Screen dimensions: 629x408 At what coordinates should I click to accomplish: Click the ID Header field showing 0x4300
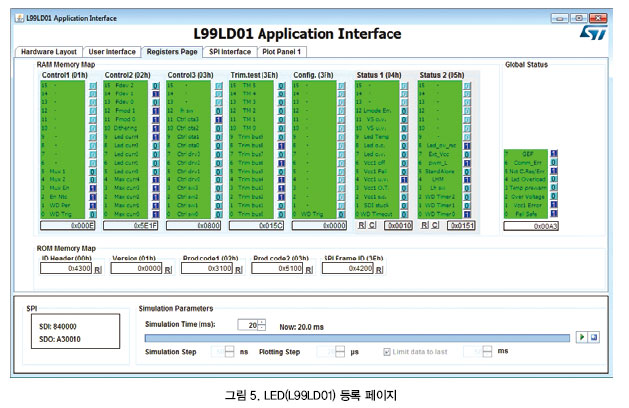[66, 268]
